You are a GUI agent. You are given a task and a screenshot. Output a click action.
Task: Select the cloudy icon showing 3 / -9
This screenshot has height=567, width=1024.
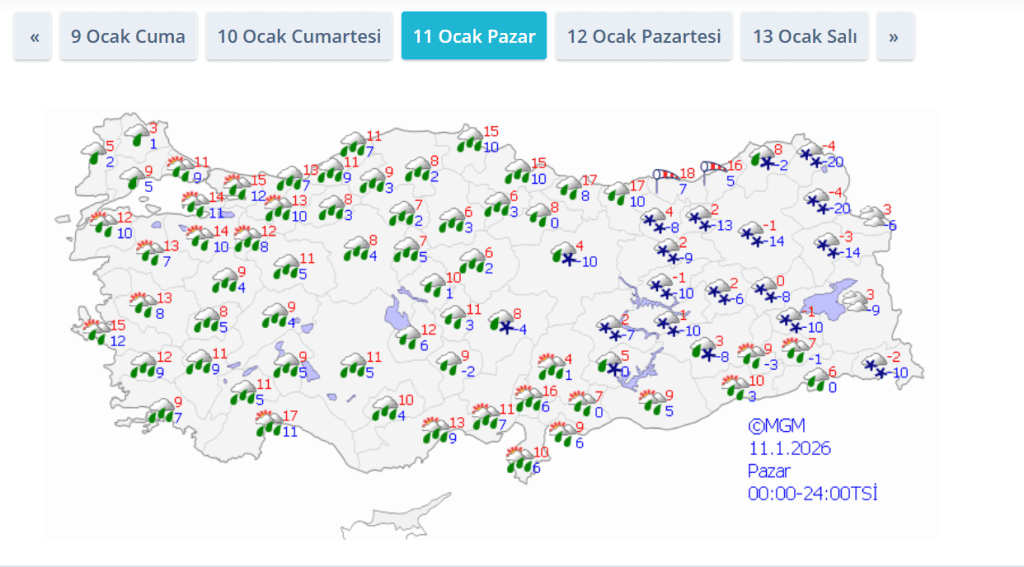[x=855, y=302]
